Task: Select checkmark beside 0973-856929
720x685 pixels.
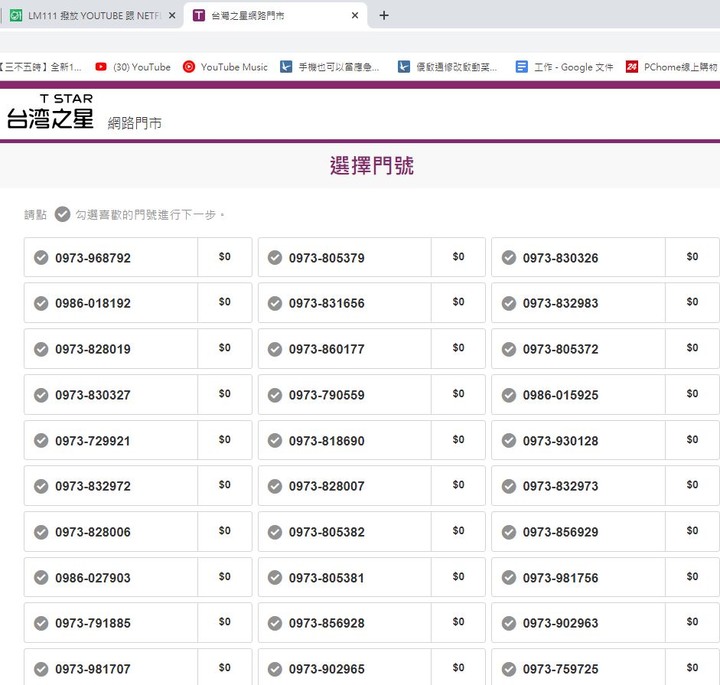Action: pyautogui.click(x=509, y=532)
